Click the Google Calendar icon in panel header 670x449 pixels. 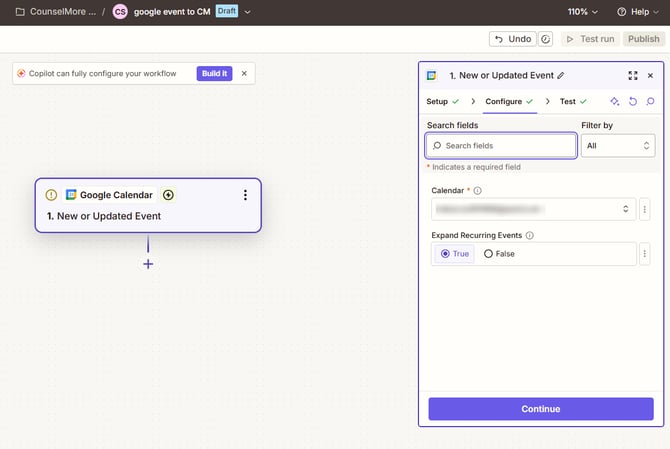click(x=432, y=76)
